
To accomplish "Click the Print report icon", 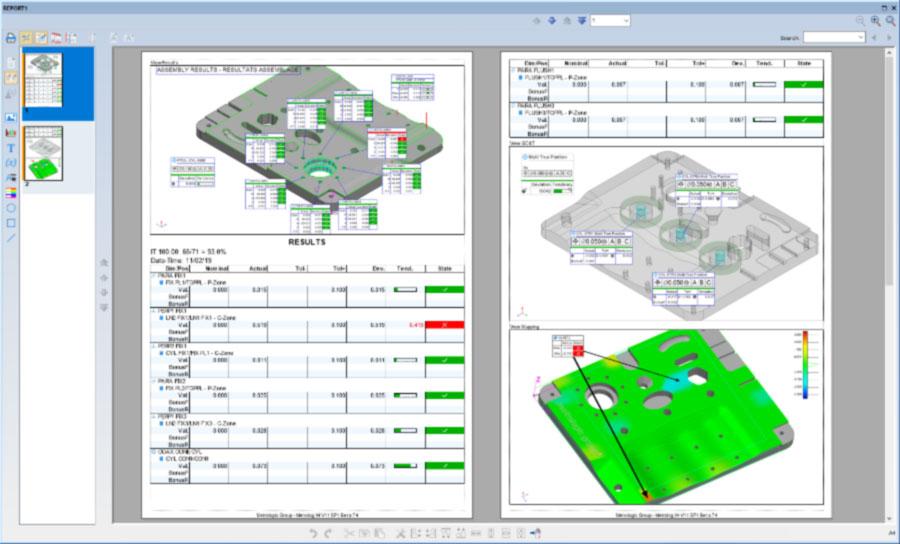I will pos(10,38).
